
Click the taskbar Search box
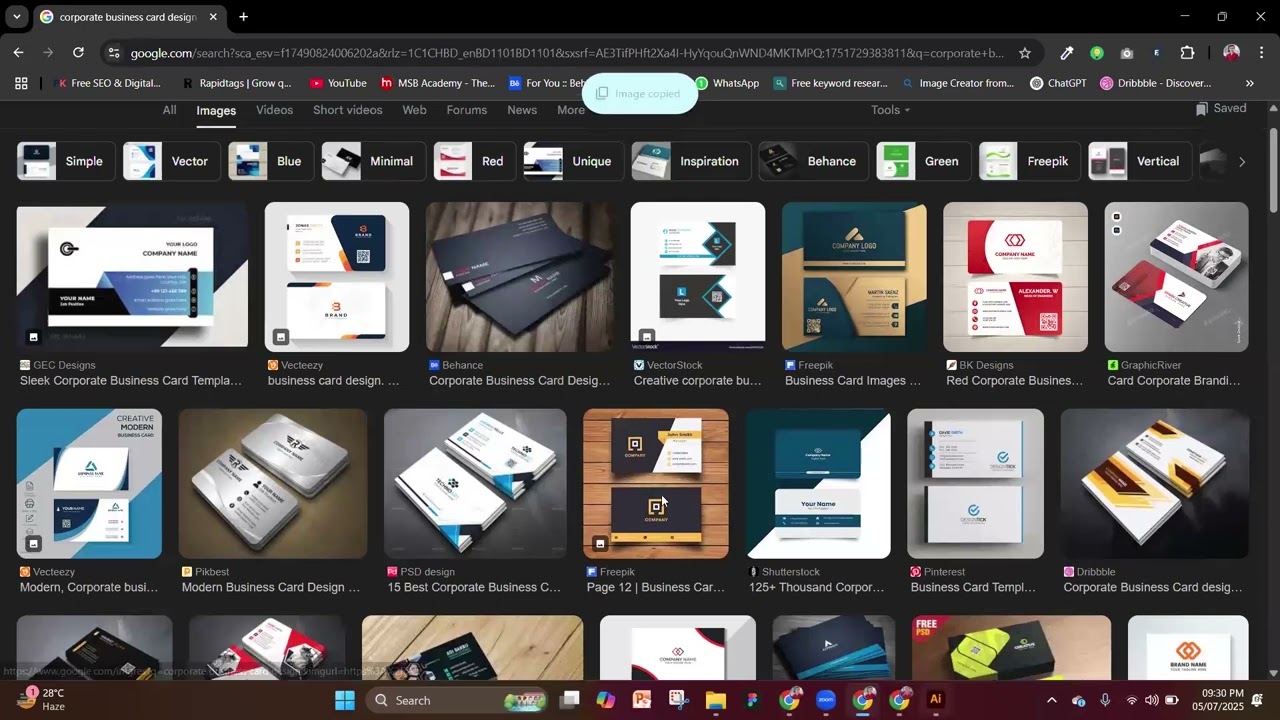point(457,700)
